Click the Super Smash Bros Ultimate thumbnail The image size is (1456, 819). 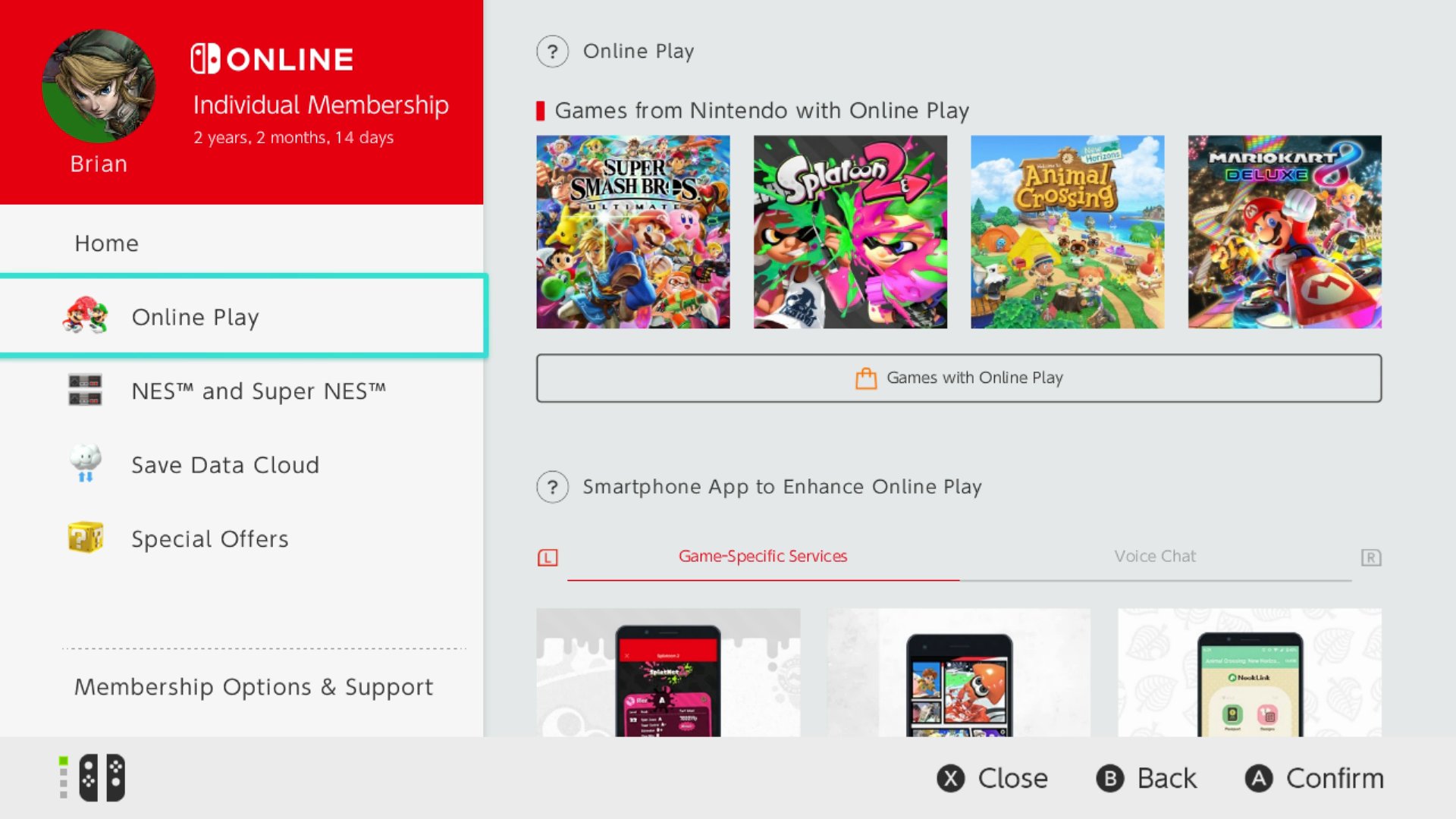point(633,232)
